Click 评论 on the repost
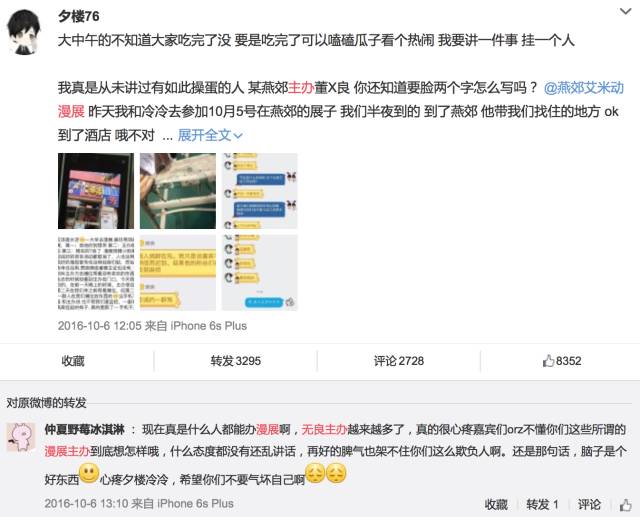This screenshot has height=517, width=640. point(589,504)
